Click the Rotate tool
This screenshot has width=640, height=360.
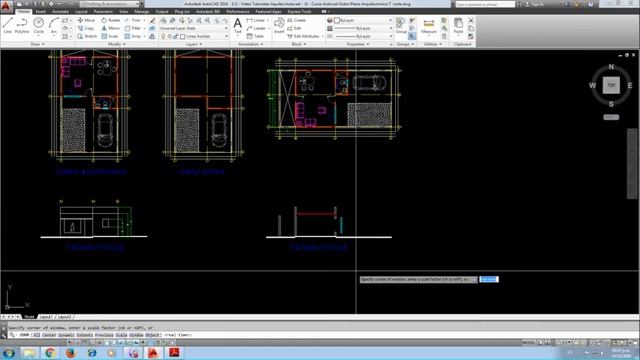[x=111, y=20]
